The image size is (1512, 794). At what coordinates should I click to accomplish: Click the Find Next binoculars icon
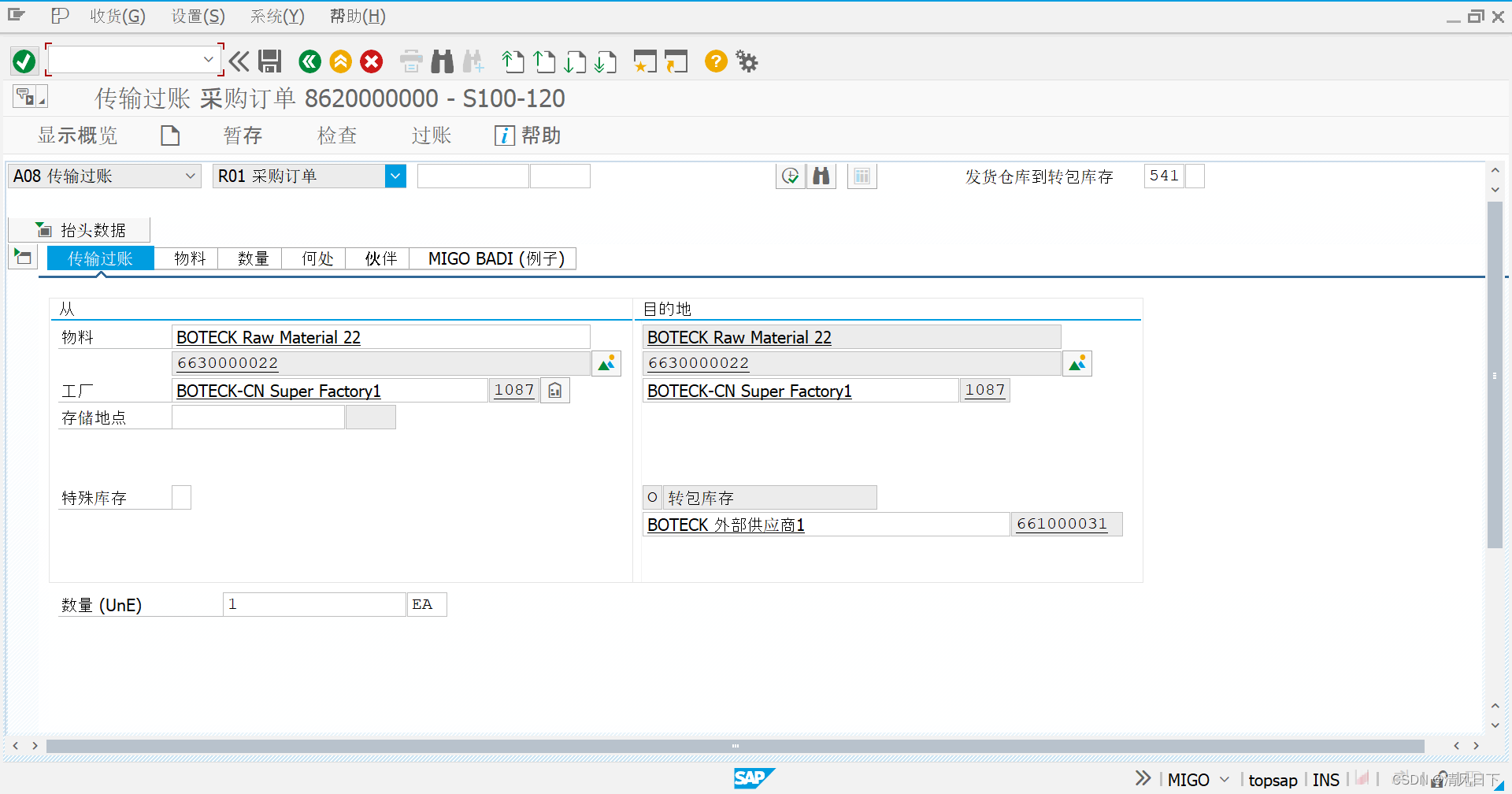(x=473, y=61)
